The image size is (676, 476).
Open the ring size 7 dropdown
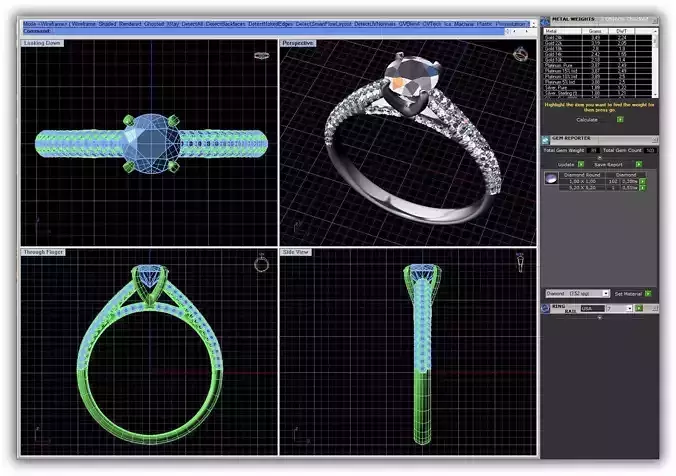click(x=629, y=308)
